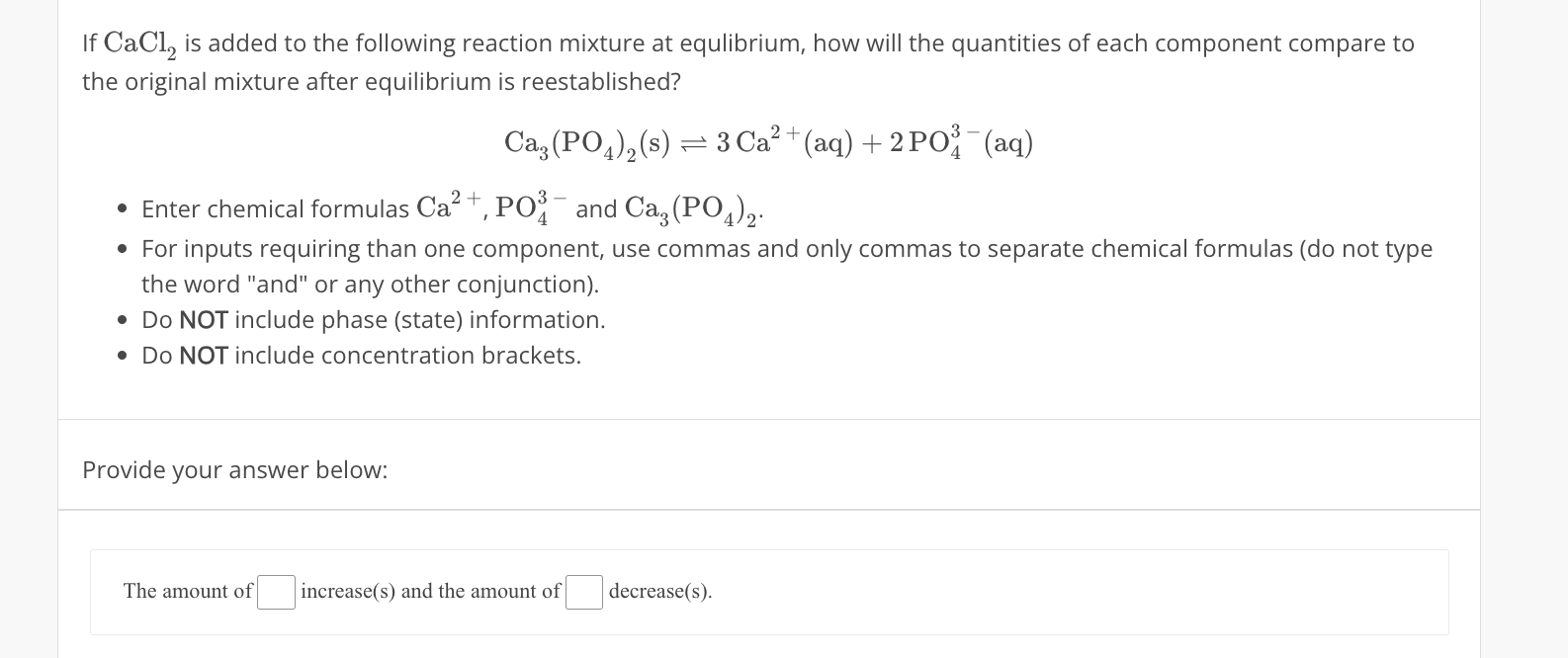This screenshot has width=1568, height=658.
Task: Click inside the answer response panel
Action: tap(989, 593)
